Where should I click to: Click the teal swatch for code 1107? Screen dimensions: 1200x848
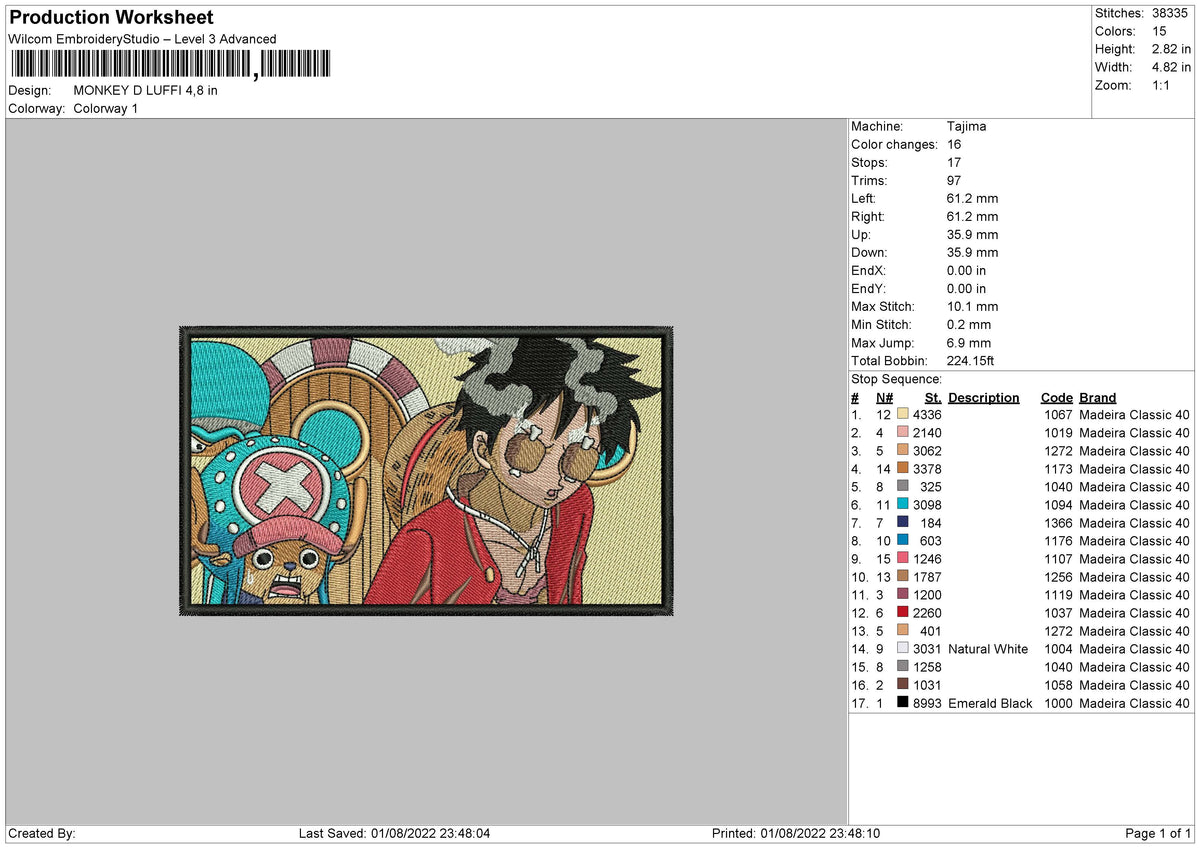pos(903,559)
